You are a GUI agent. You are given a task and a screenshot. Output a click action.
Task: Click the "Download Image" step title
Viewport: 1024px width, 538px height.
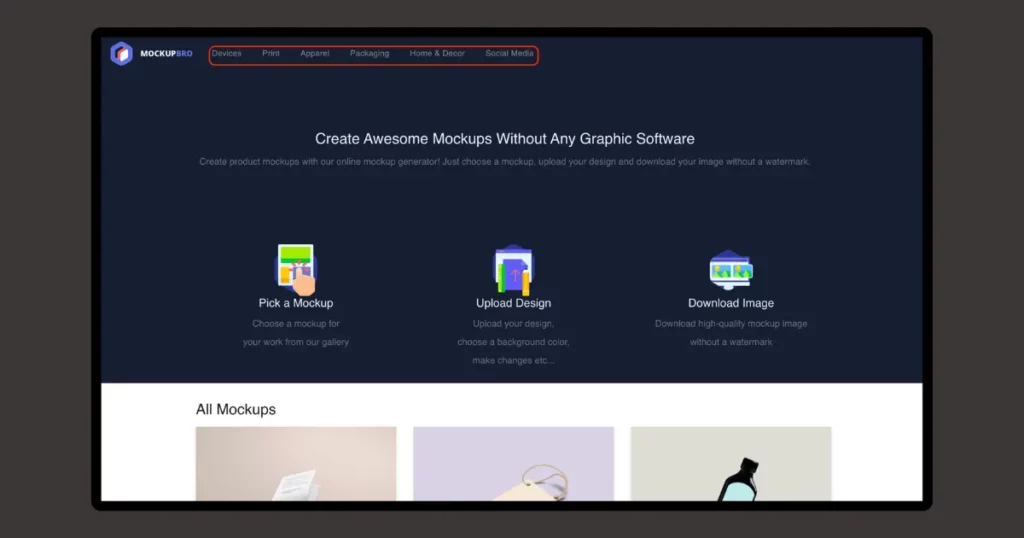[731, 303]
